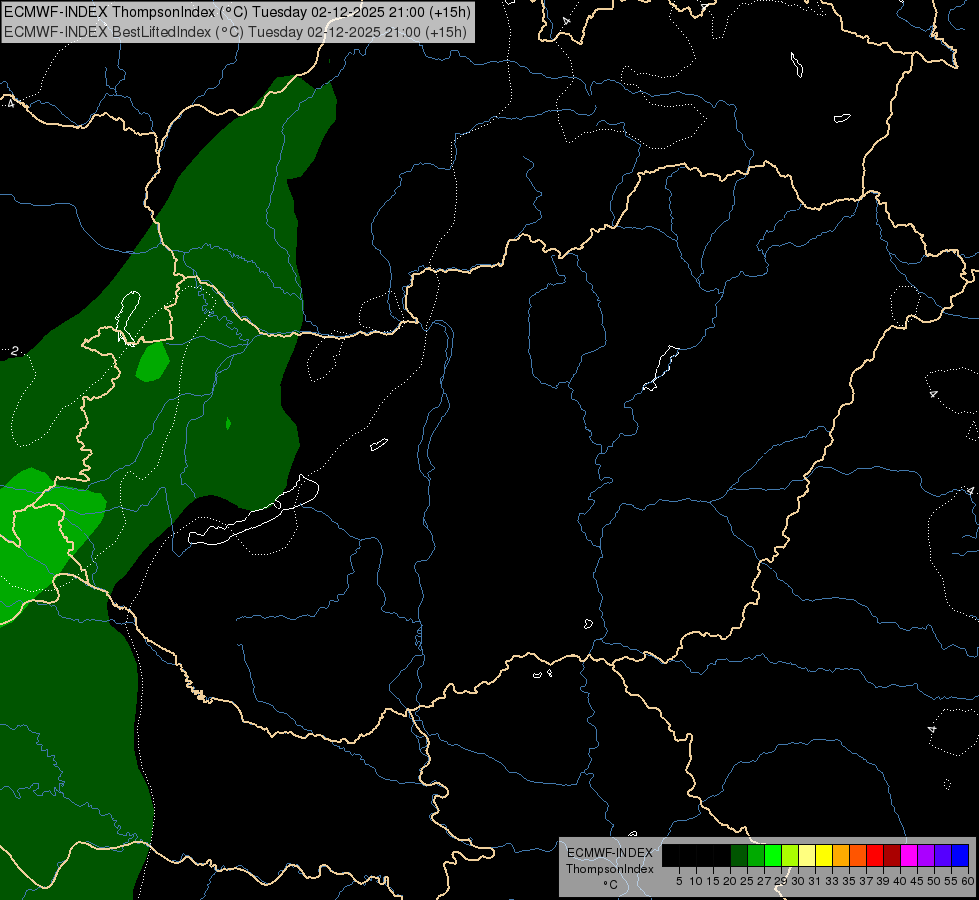Click the medium green 25–27 legend swatch

[756, 855]
